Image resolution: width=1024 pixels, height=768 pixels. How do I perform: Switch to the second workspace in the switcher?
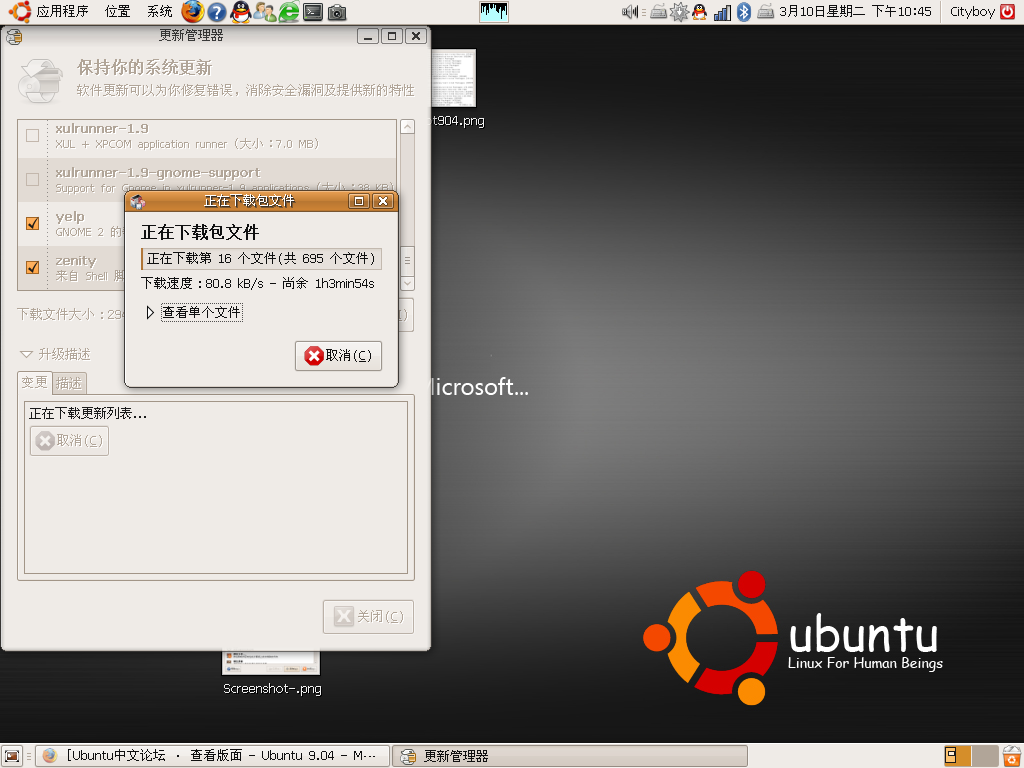click(x=985, y=756)
